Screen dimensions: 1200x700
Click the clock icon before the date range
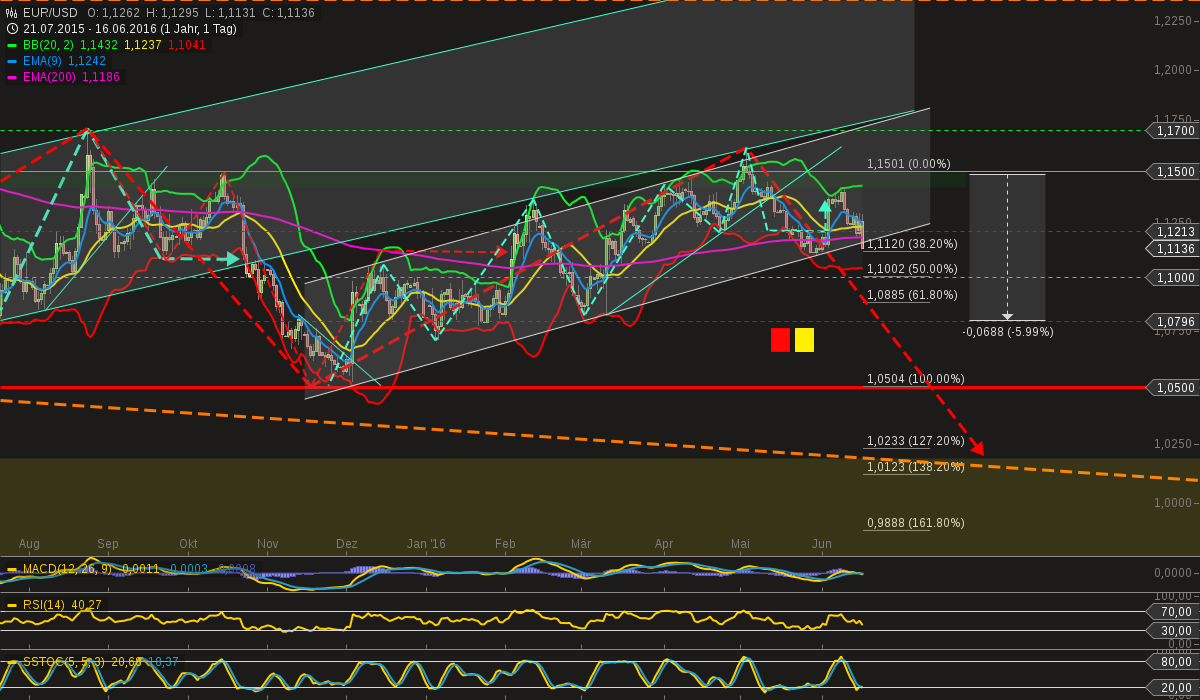[x=12, y=29]
